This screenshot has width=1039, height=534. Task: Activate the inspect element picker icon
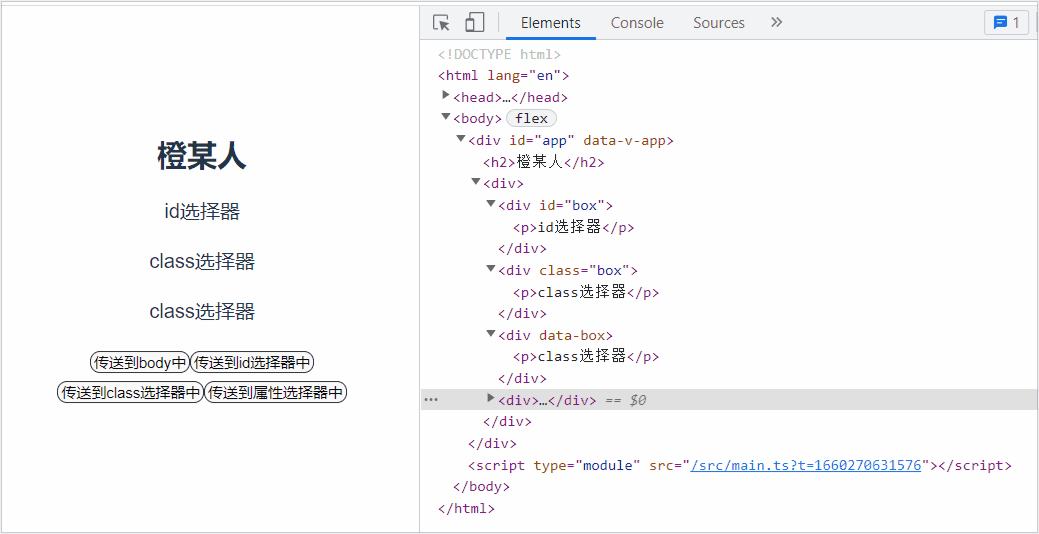point(441,23)
